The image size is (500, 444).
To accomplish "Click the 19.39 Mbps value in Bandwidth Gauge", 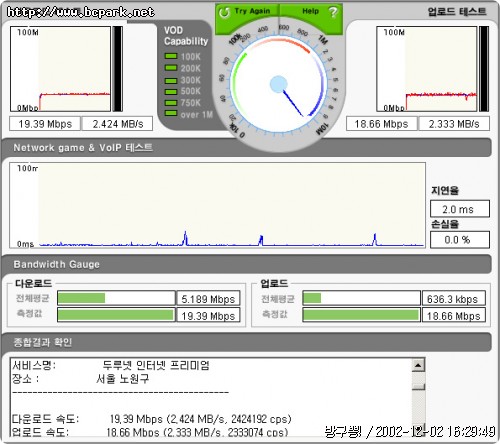I will [x=208, y=315].
